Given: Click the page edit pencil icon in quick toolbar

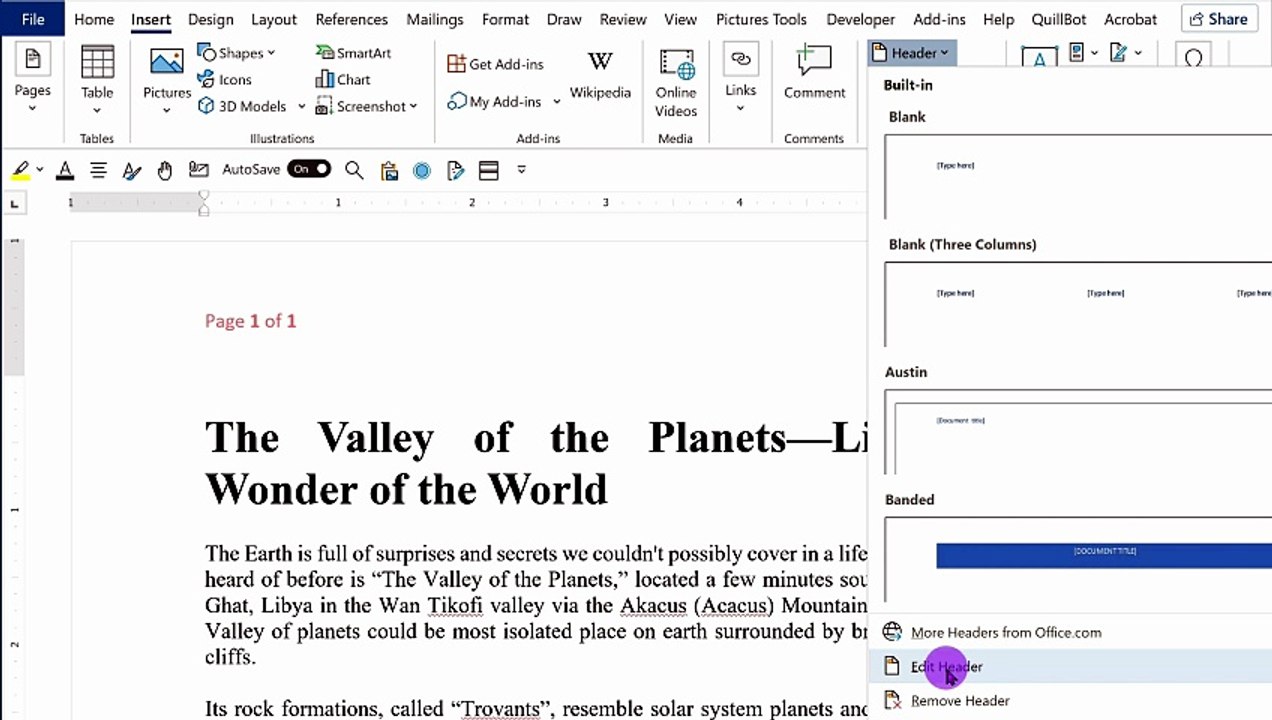Looking at the screenshot, I should tap(456, 171).
